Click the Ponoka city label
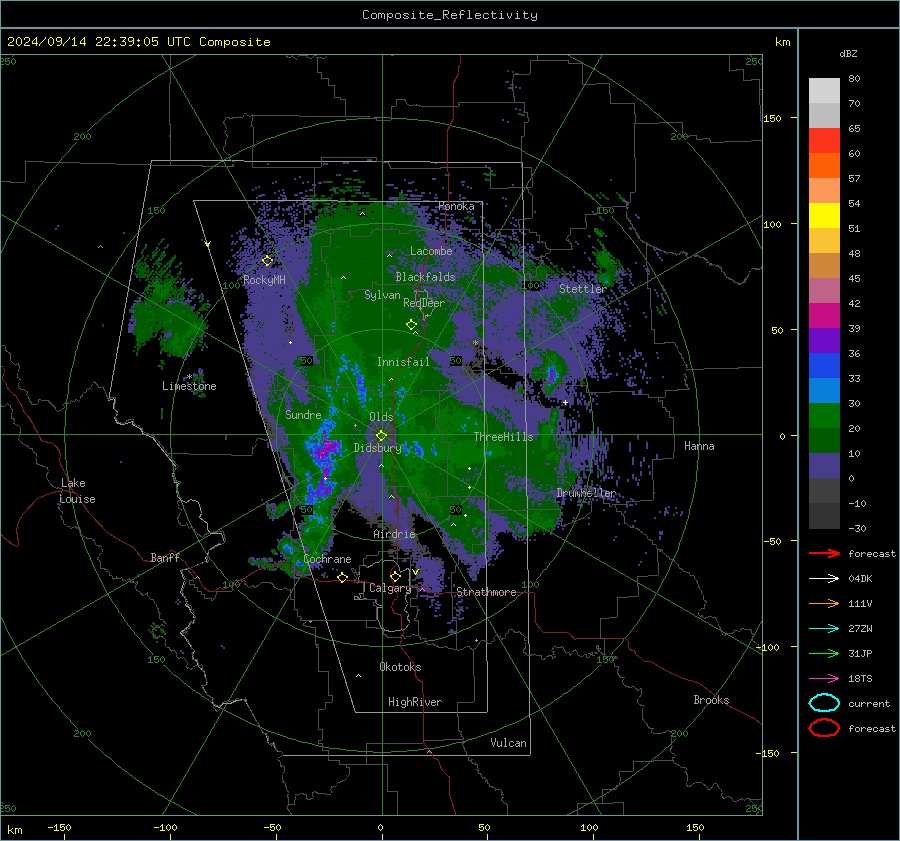The image size is (900, 841). tap(456, 206)
